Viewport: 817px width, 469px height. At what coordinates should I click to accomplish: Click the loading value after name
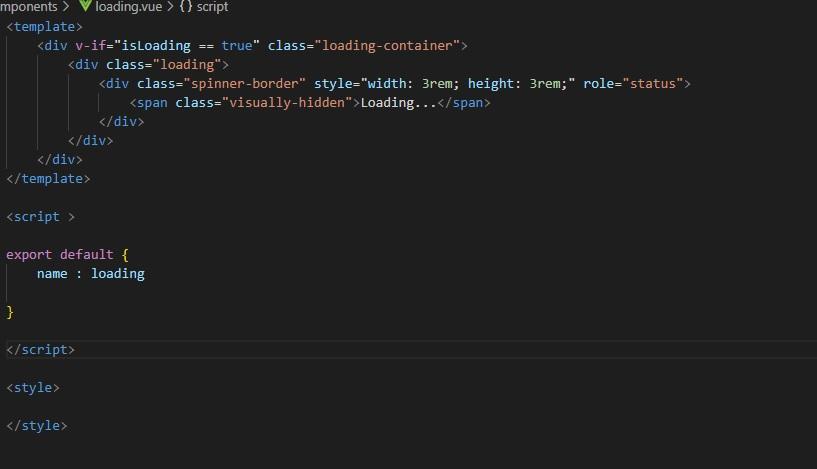[x=118, y=274]
